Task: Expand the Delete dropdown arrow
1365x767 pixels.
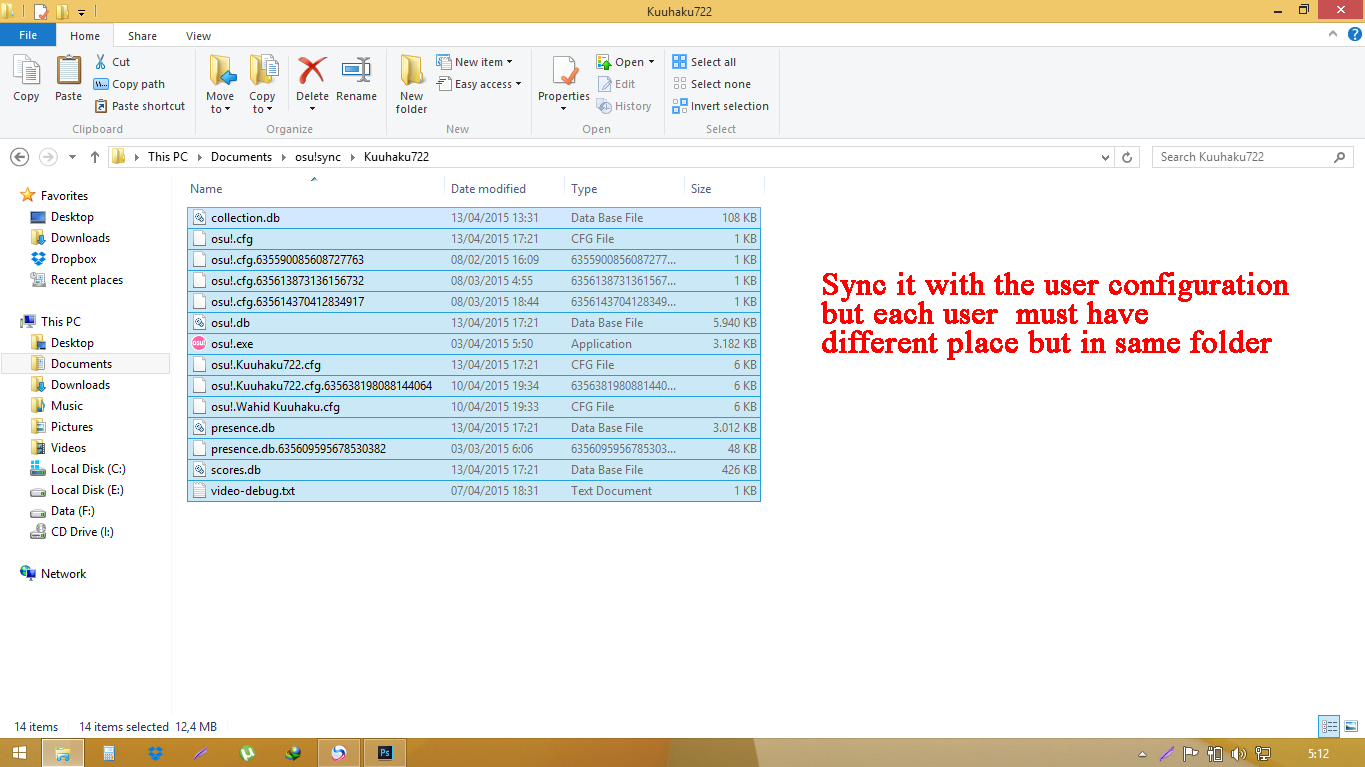Action: coord(312,108)
